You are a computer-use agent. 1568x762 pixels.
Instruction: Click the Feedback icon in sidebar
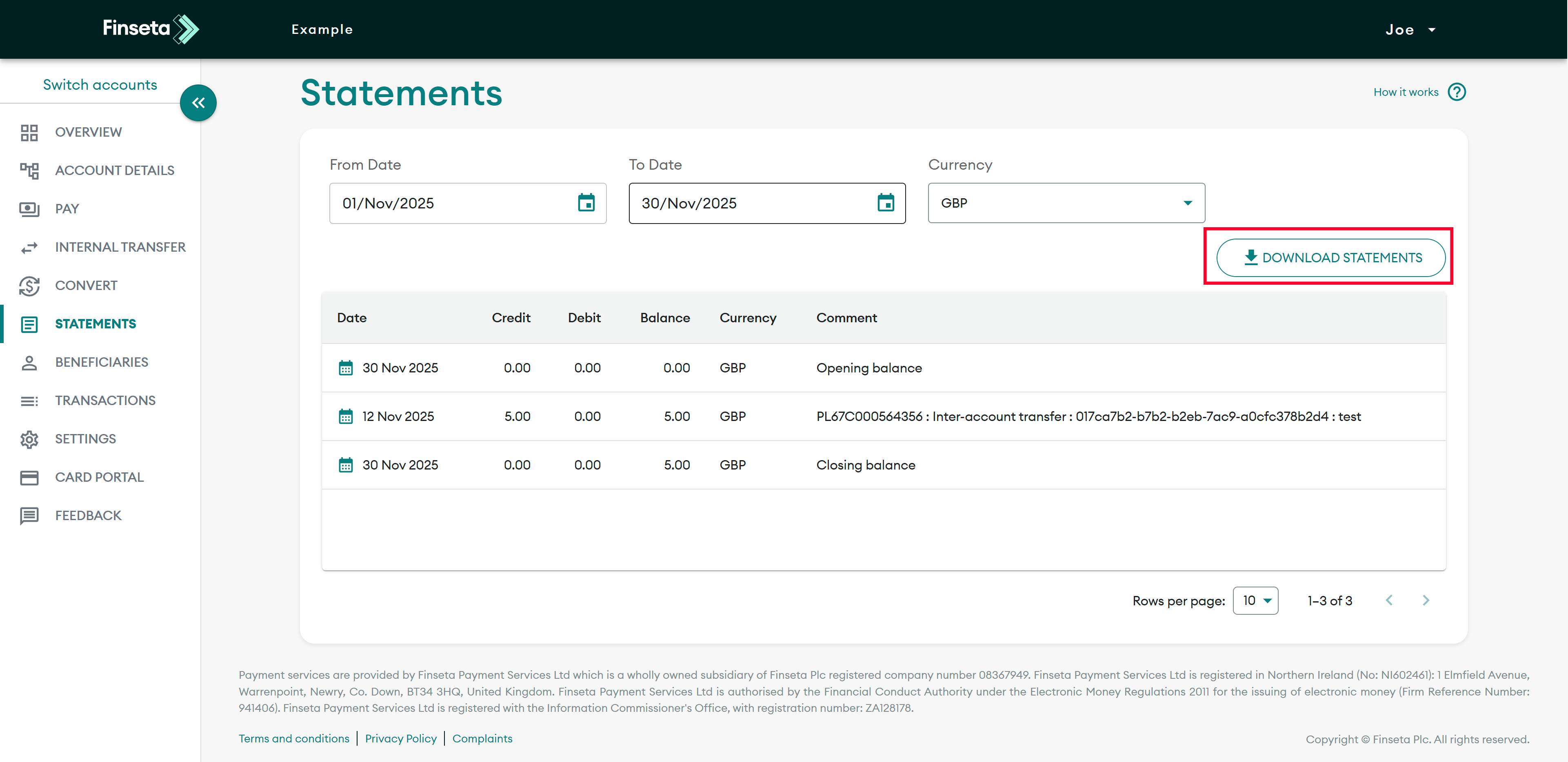pyautogui.click(x=29, y=516)
